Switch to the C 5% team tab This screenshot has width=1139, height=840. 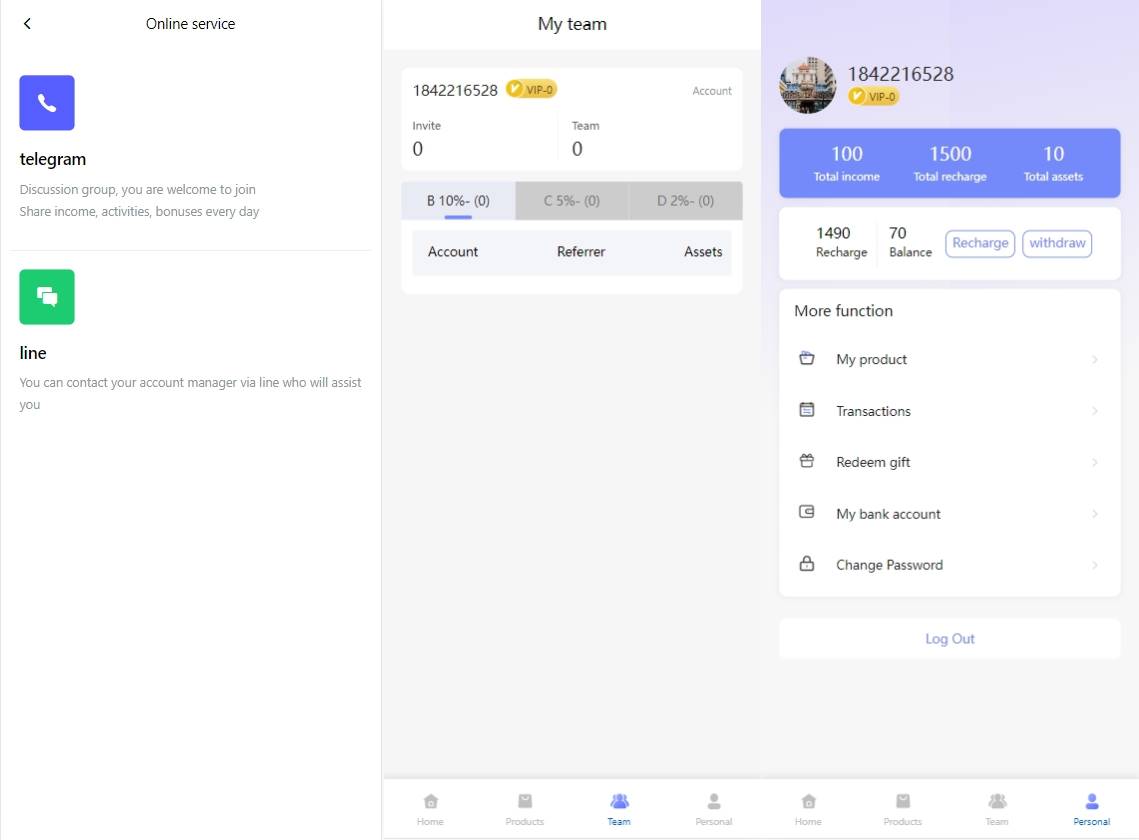[572, 201]
